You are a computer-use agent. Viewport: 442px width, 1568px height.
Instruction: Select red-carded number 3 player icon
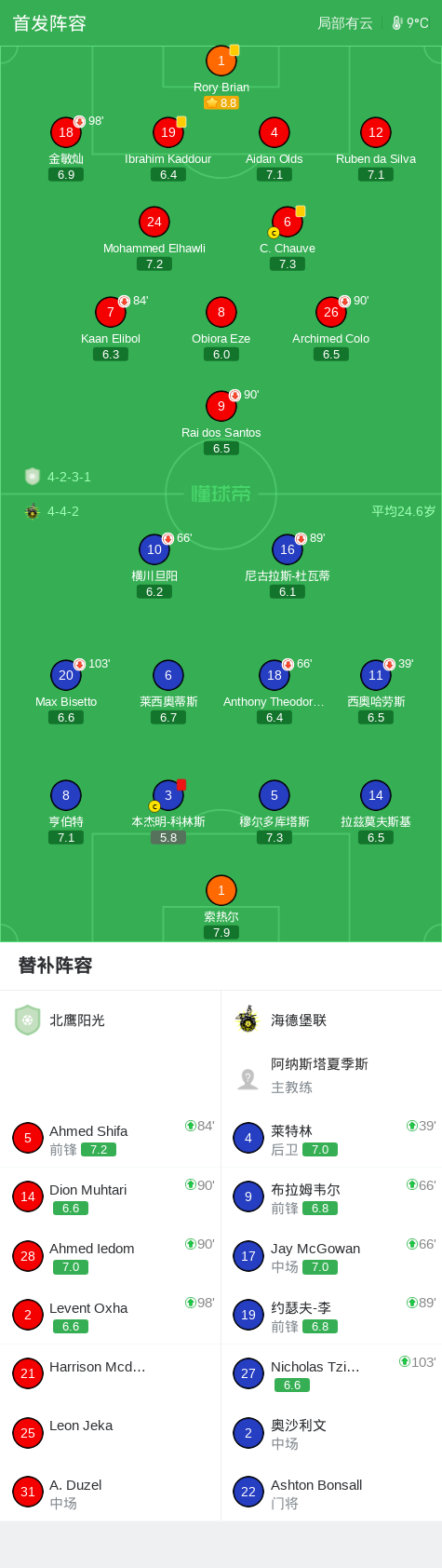pos(168,795)
